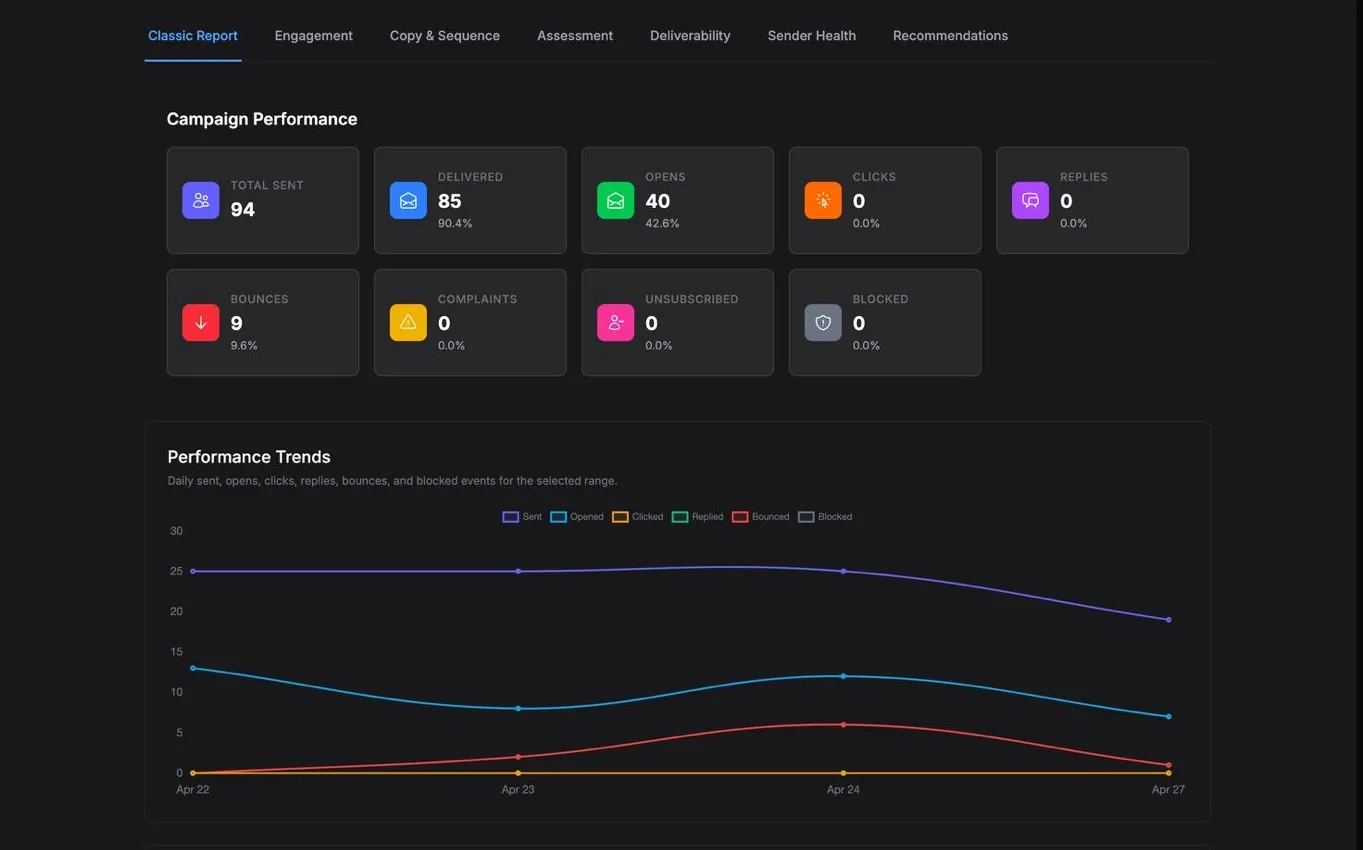
Task: Click the Opened data point at Apr 23
Action: (x=518, y=708)
